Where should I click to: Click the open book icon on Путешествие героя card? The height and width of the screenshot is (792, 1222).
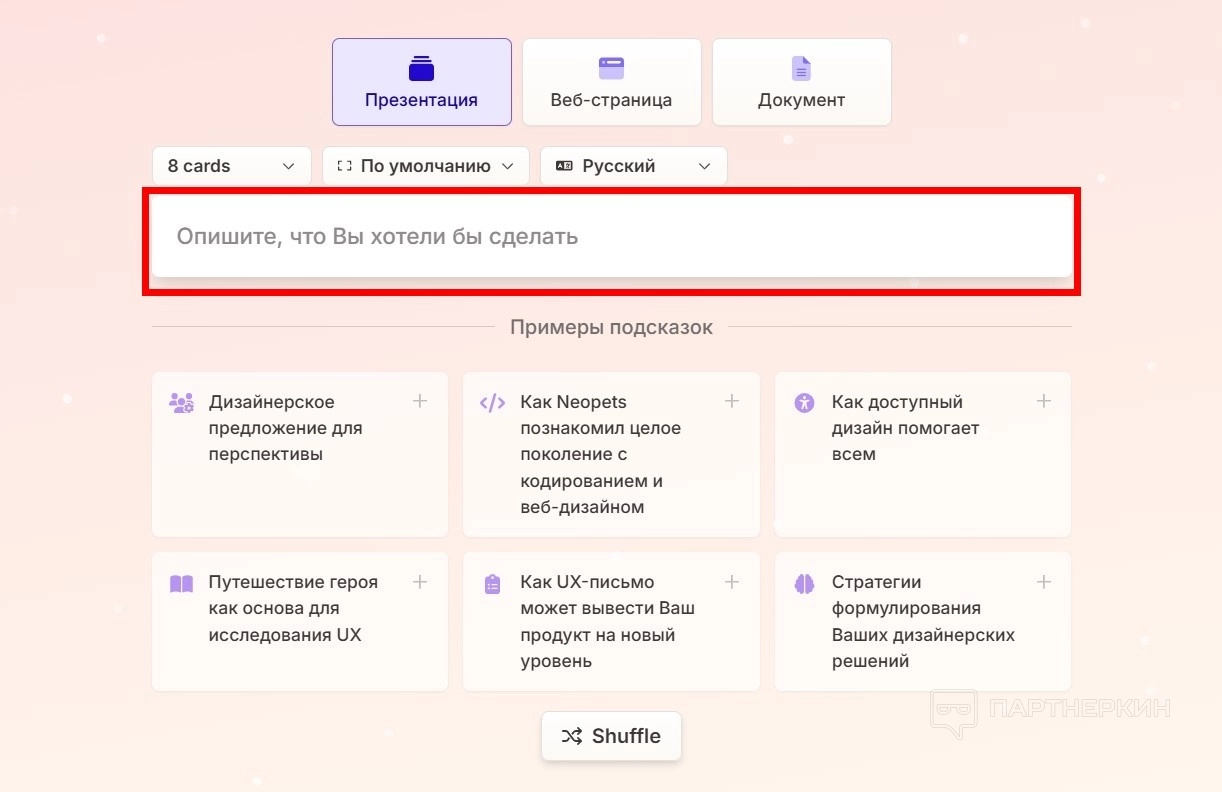(x=181, y=584)
